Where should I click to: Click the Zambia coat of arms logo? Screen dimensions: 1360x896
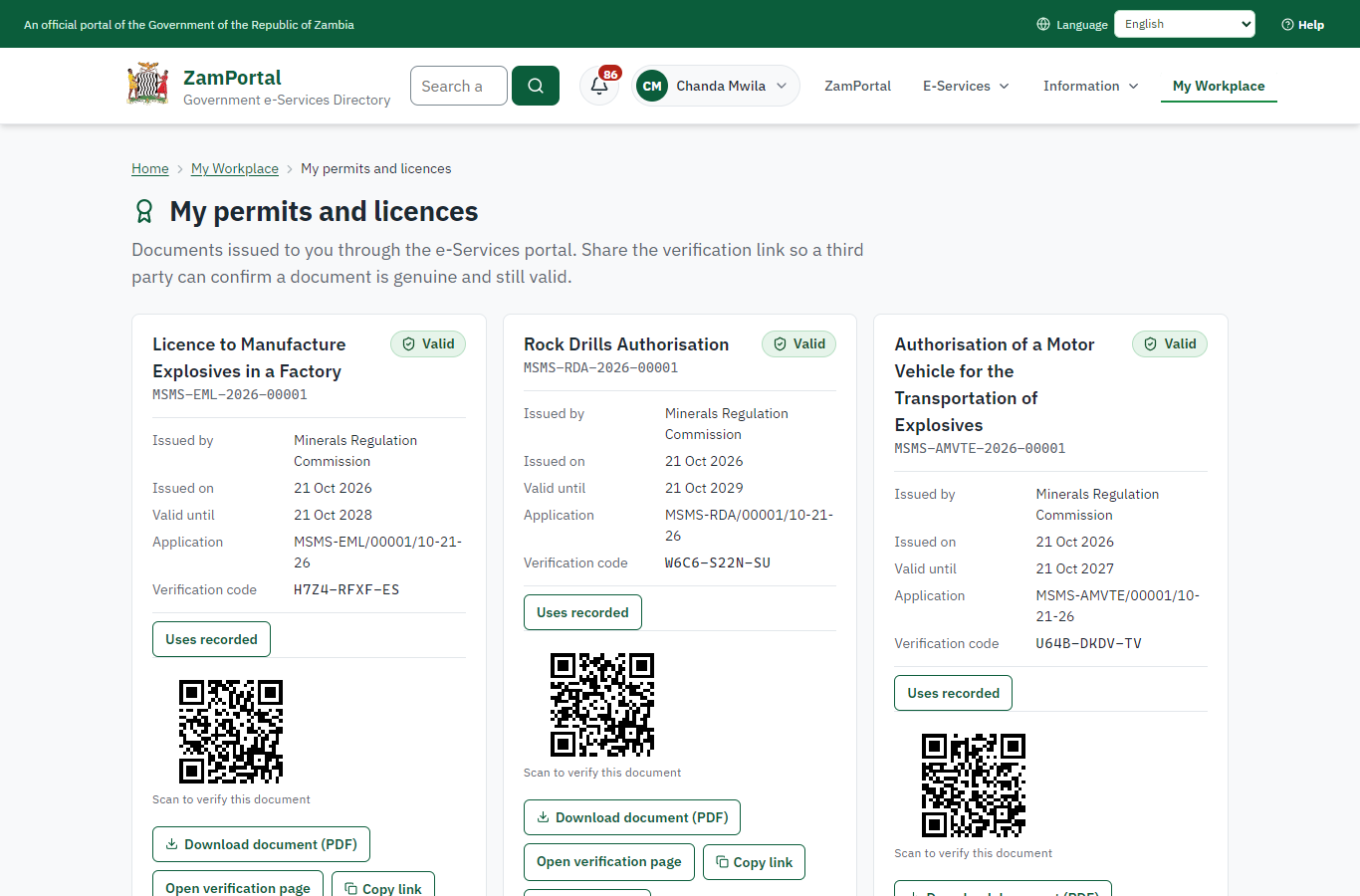(148, 85)
